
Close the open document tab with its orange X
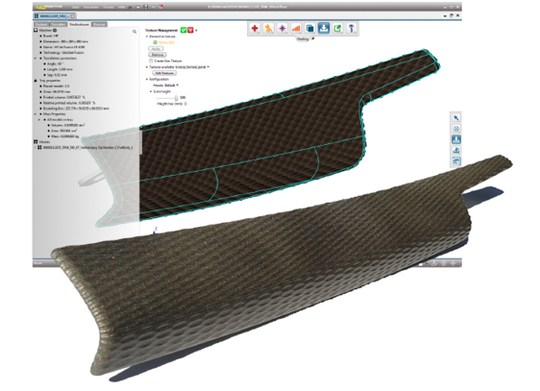click(x=73, y=16)
